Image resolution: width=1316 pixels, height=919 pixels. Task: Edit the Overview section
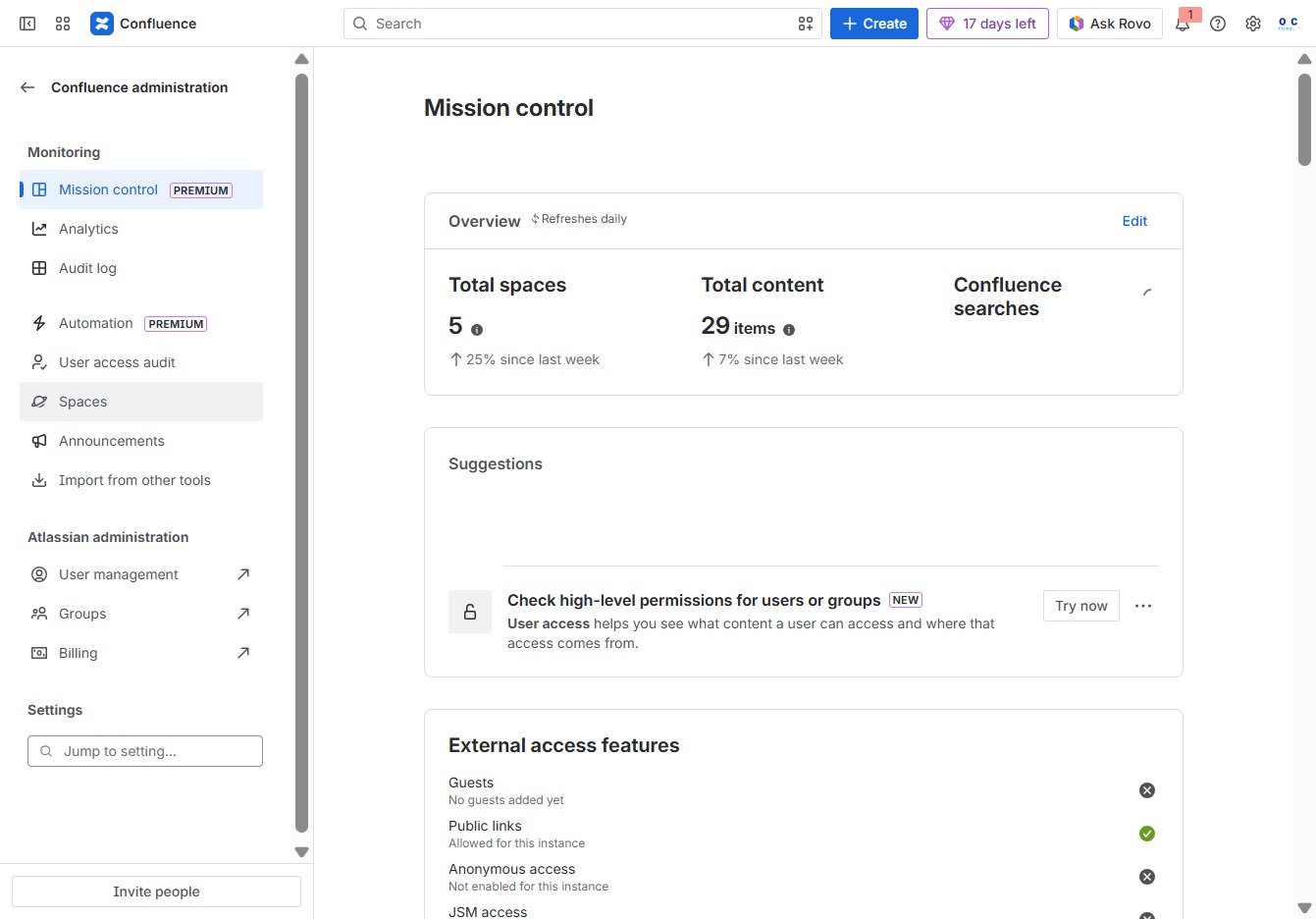pyautogui.click(x=1134, y=221)
